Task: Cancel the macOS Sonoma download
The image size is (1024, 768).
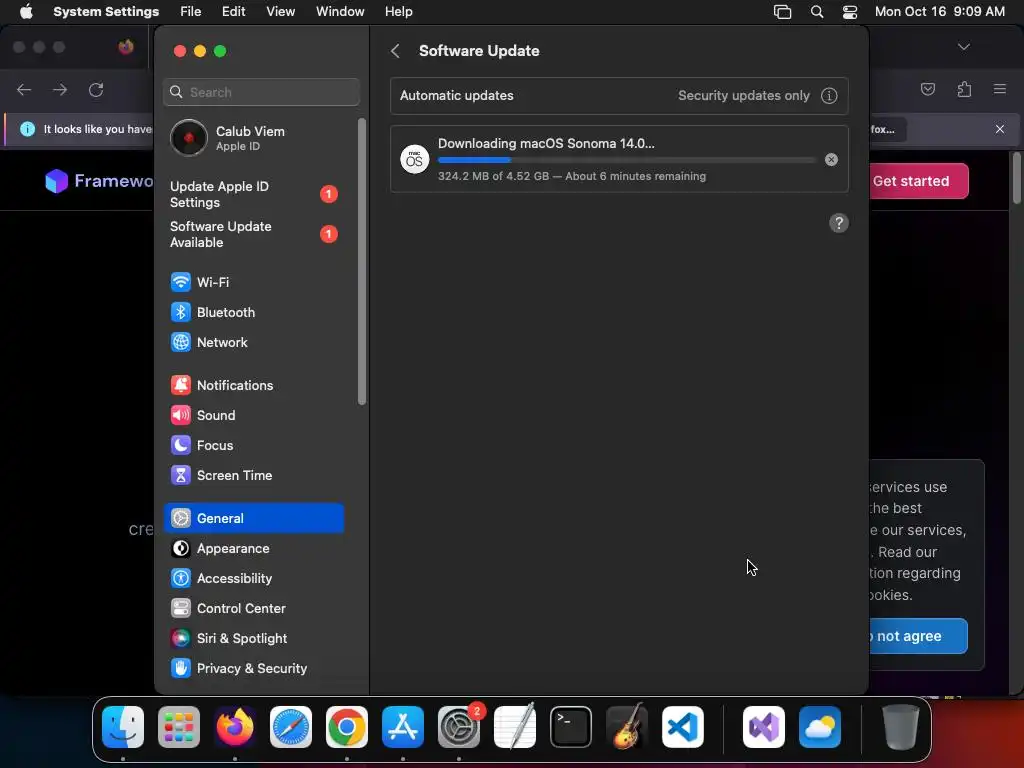Action: pos(831,159)
